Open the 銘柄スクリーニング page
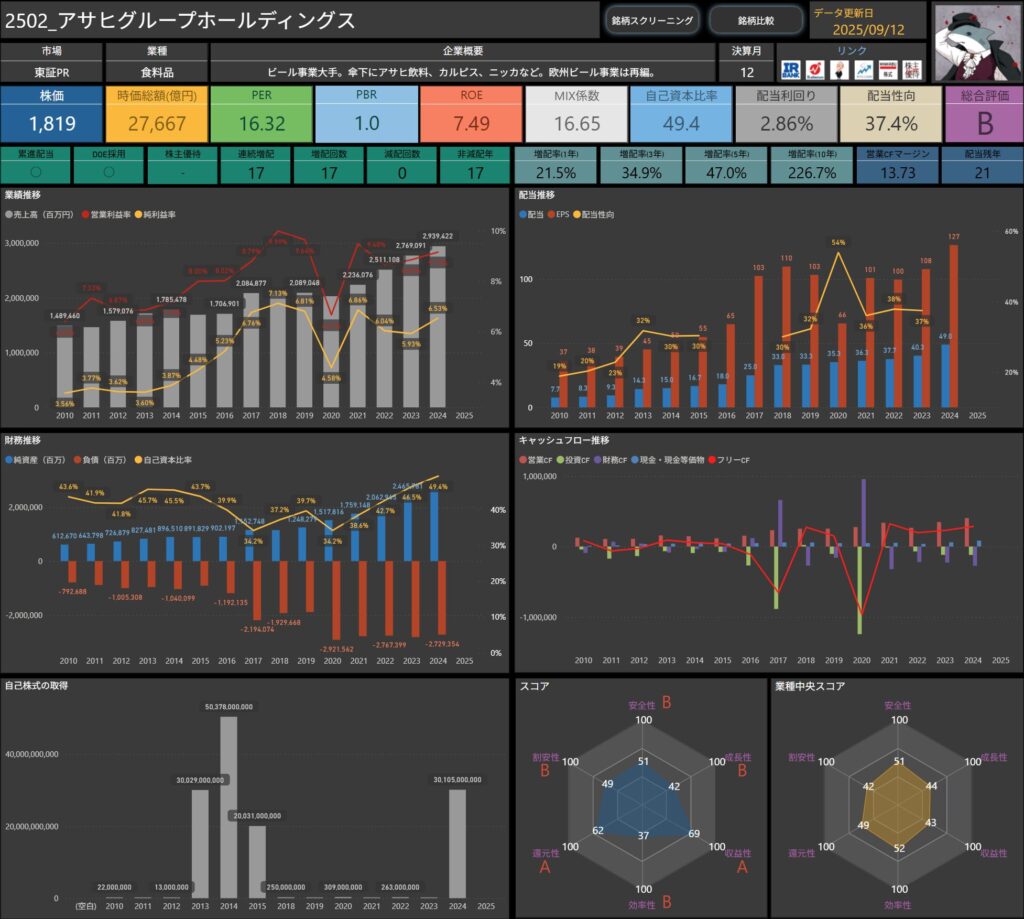The width and height of the screenshot is (1024, 919). [652, 20]
